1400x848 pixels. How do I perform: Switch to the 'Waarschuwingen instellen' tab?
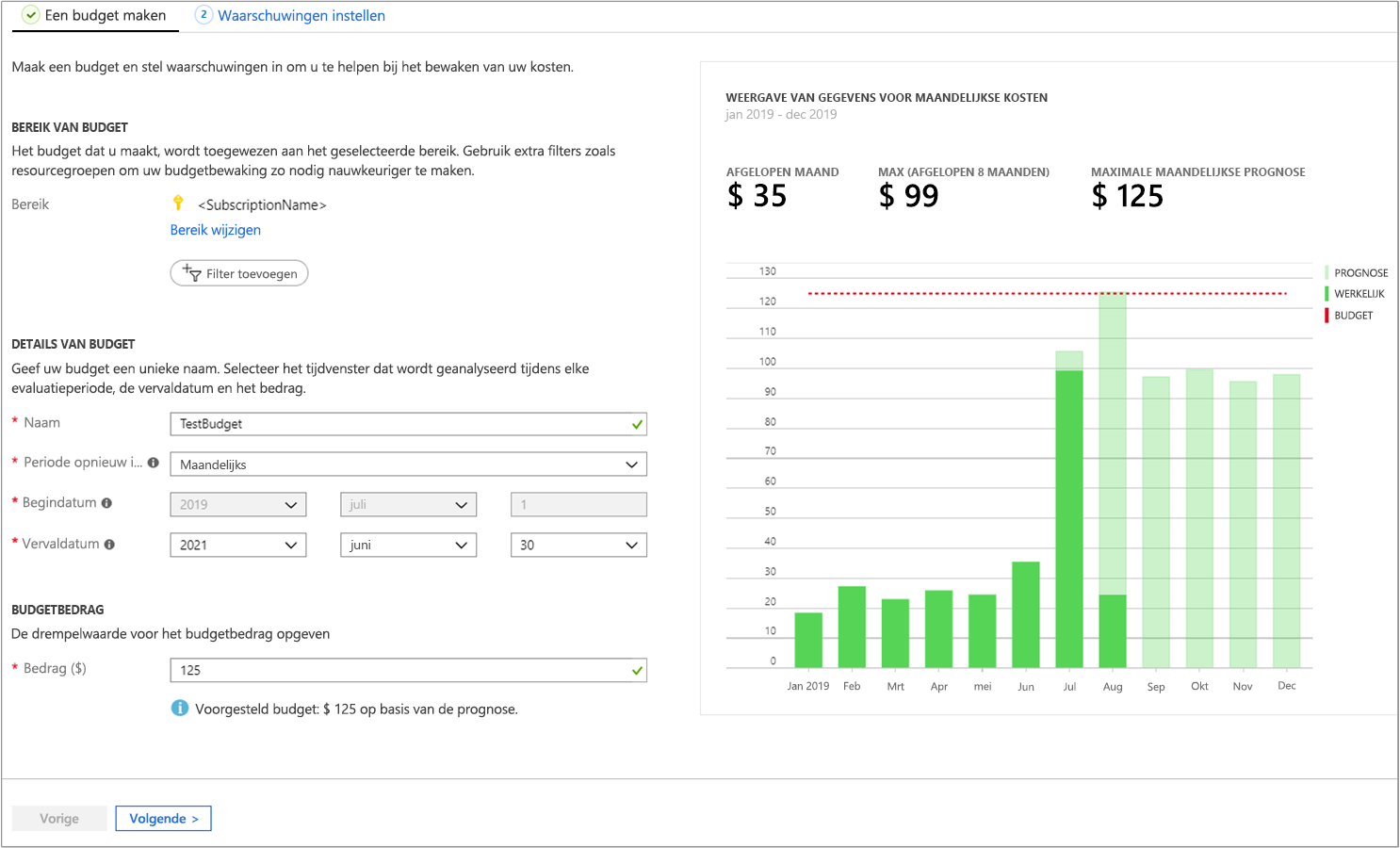coord(290,16)
